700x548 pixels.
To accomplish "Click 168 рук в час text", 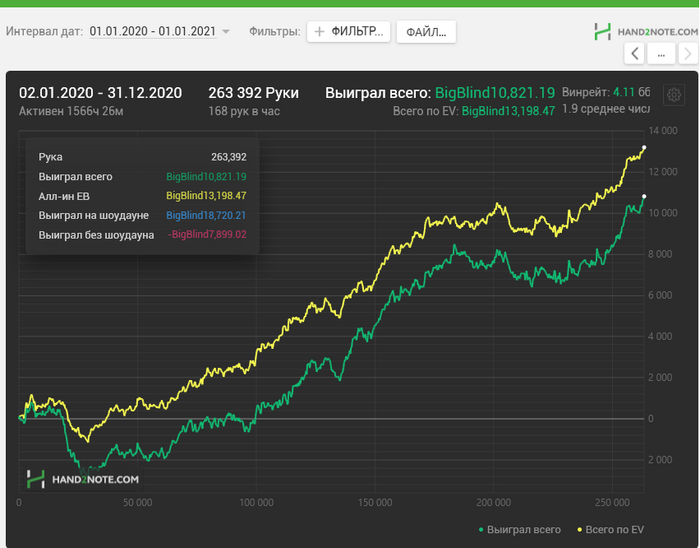I will pyautogui.click(x=244, y=111).
